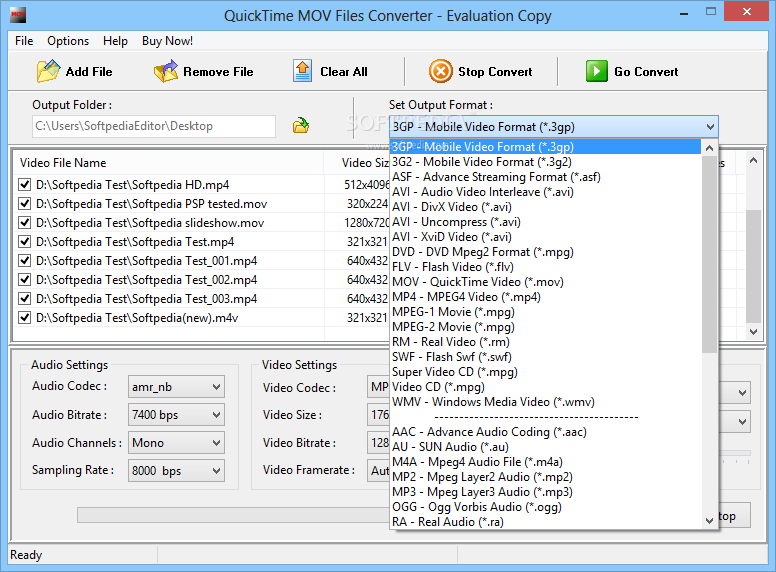The image size is (776, 572).
Task: Deselect Softpedia Test_001.mp4 checkbox
Action: click(24, 260)
